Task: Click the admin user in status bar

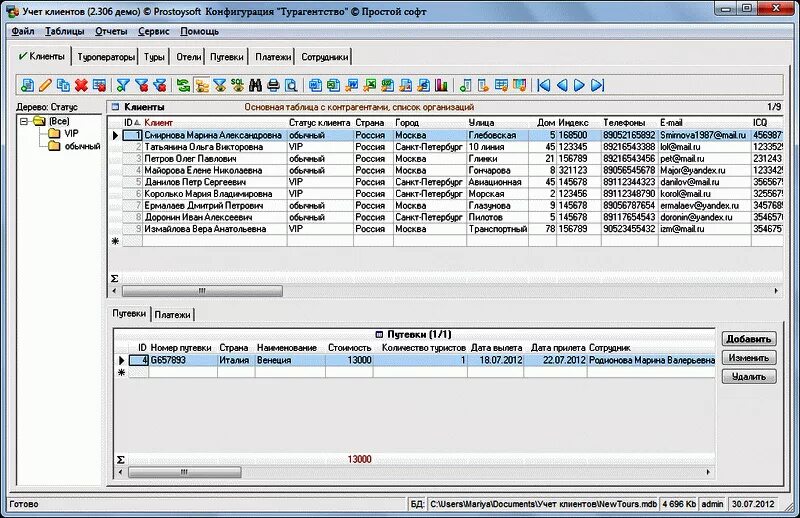Action: 712,504
